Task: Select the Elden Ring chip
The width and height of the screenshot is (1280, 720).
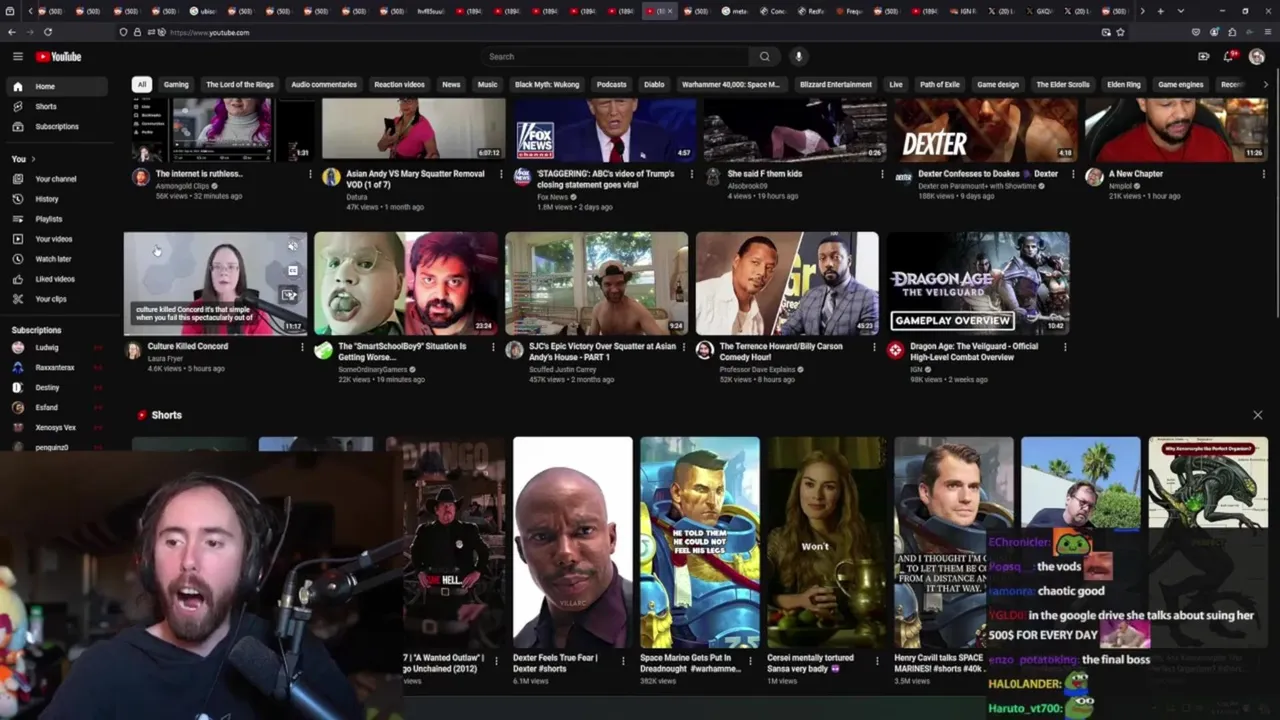Action: point(1124,85)
